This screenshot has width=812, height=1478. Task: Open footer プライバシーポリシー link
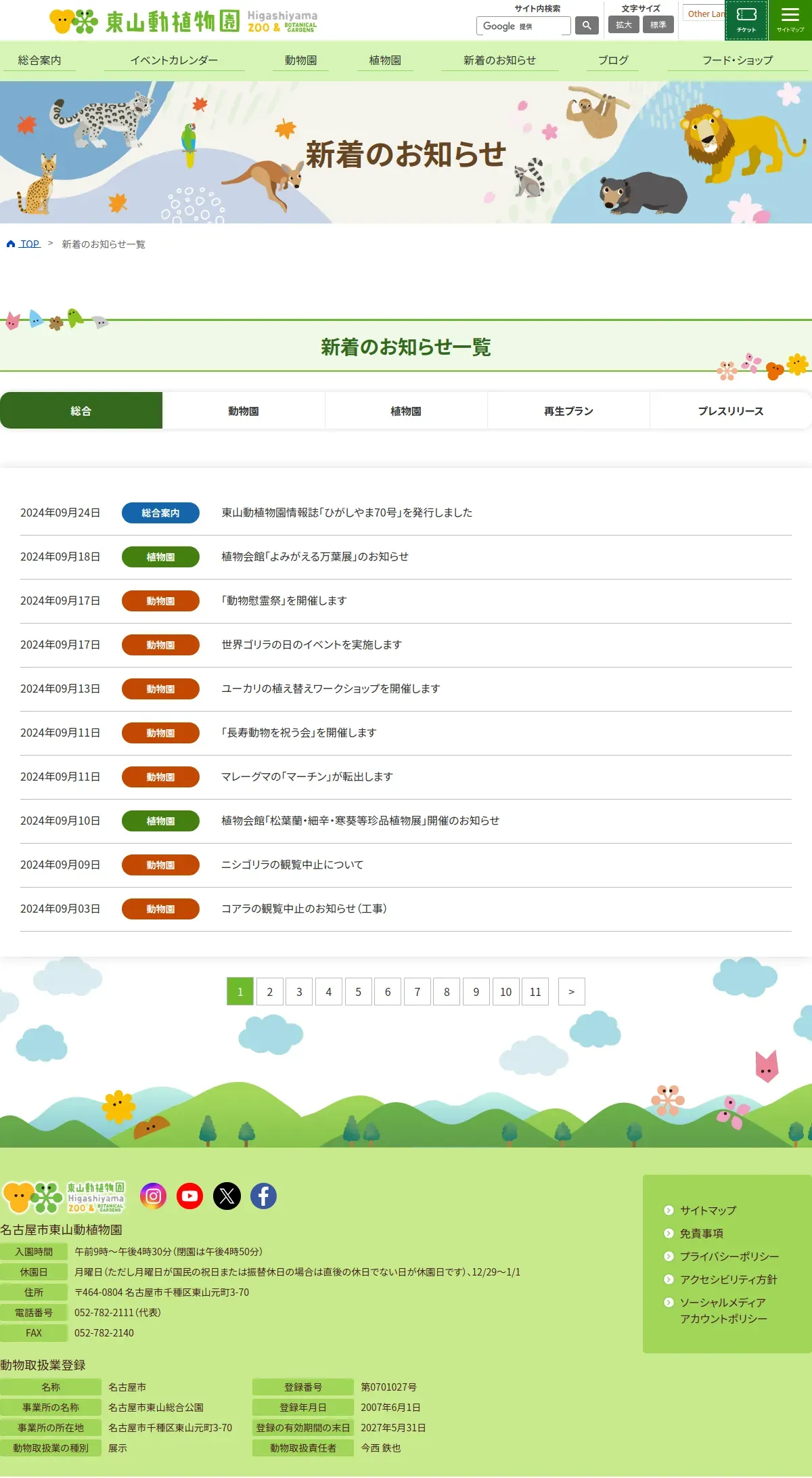[729, 1256]
